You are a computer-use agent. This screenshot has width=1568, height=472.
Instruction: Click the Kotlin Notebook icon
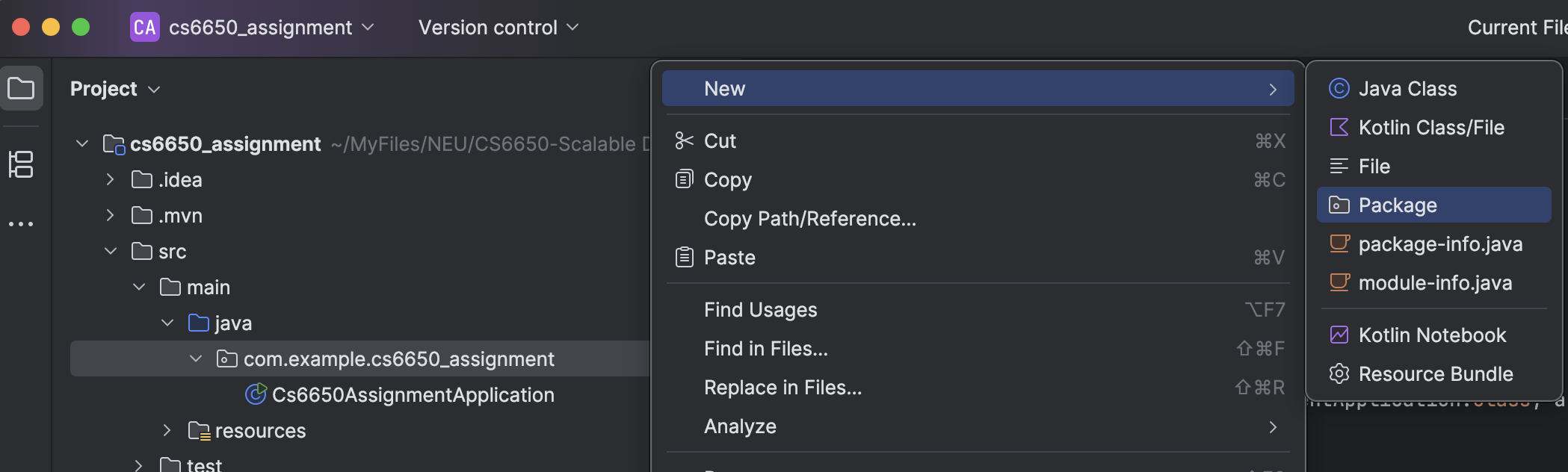tap(1339, 335)
